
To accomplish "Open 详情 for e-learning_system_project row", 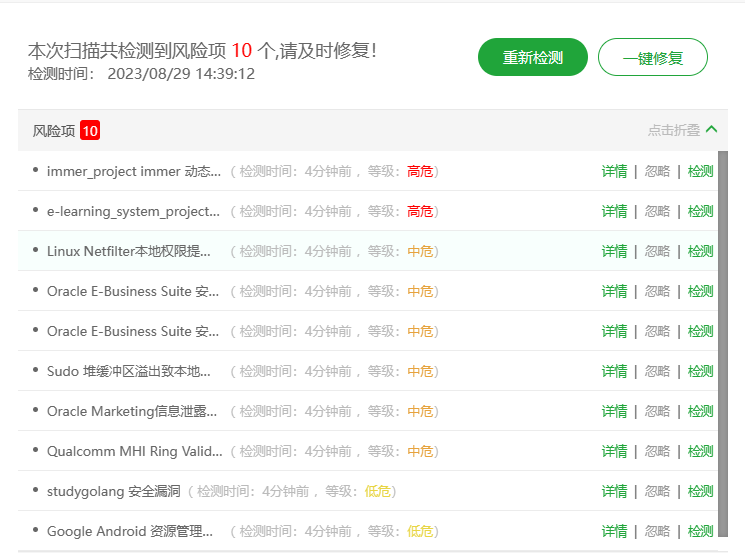I will (614, 211).
